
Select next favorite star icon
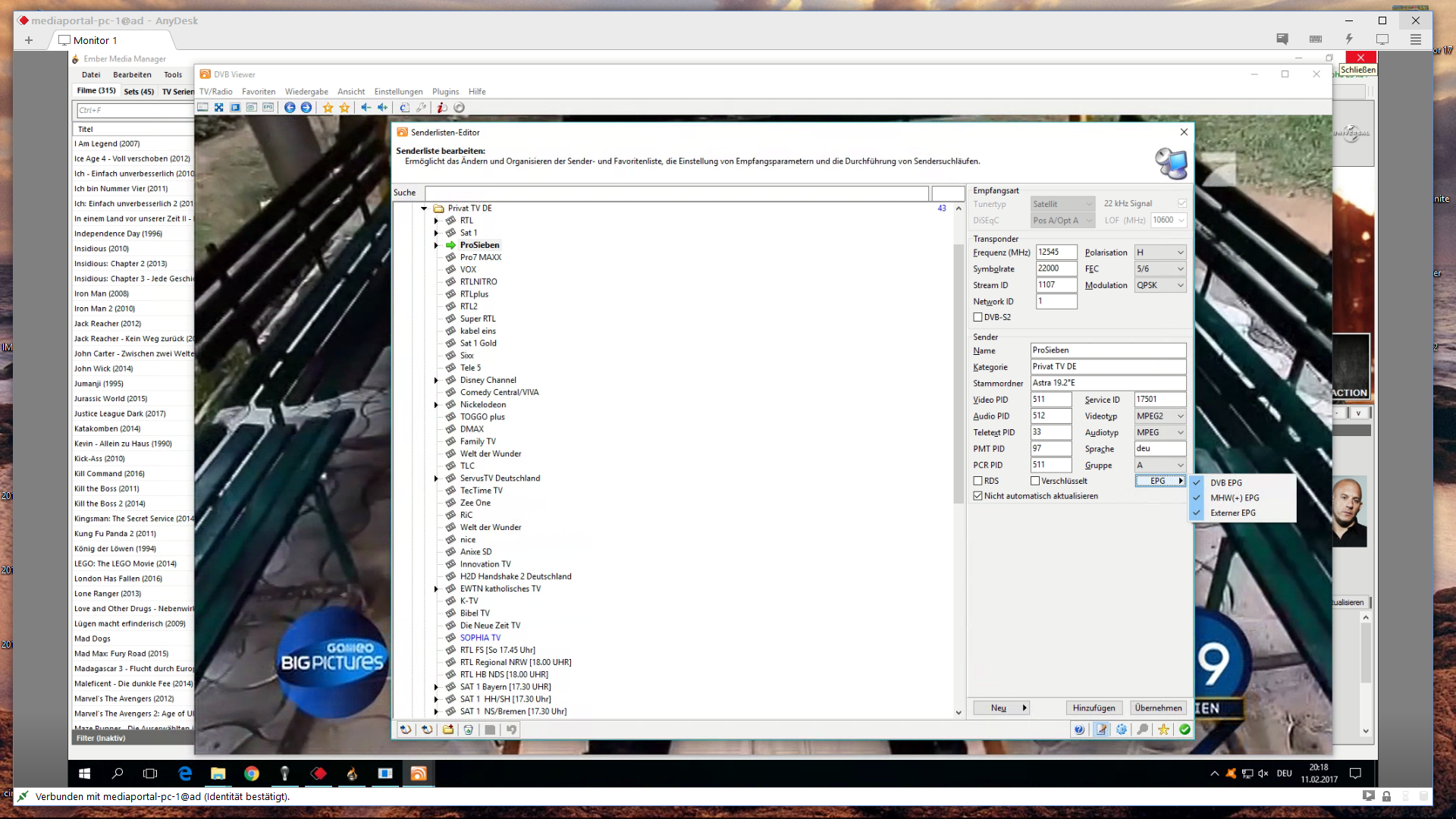click(345, 108)
